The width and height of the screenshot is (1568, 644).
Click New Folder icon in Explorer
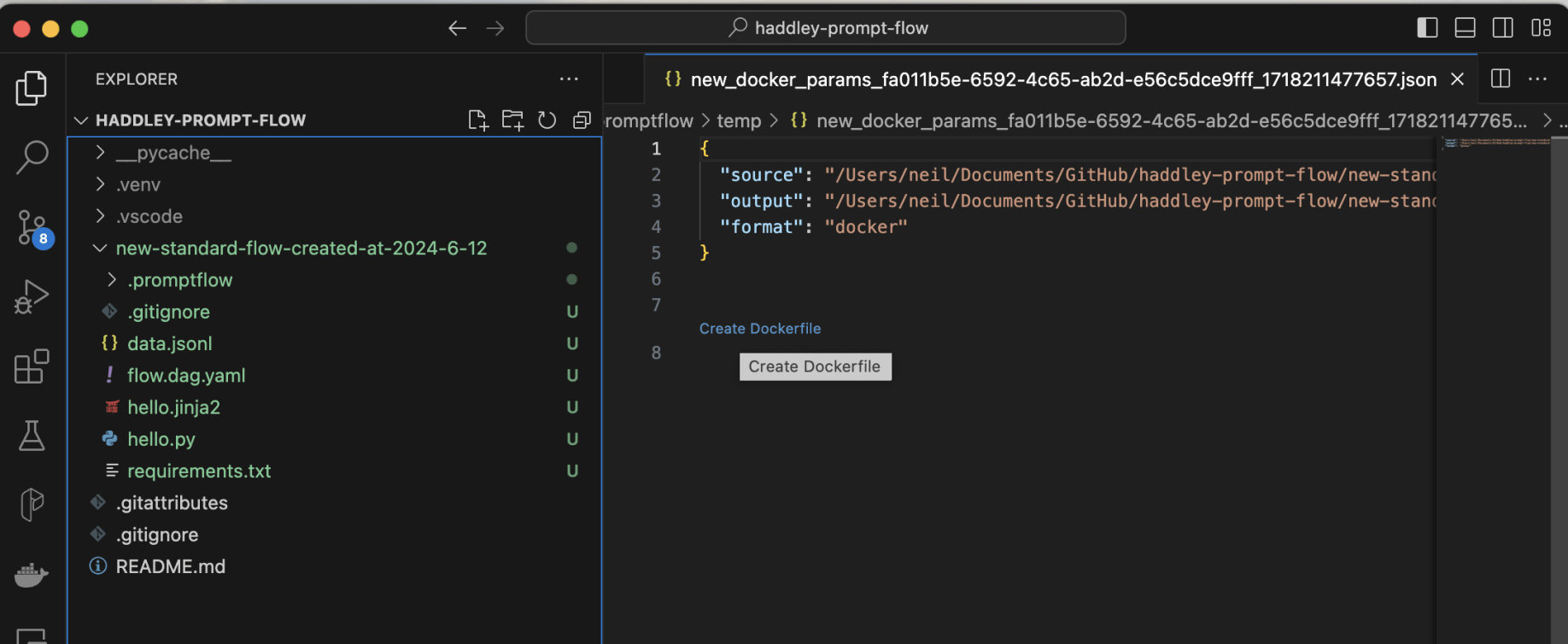[512, 120]
